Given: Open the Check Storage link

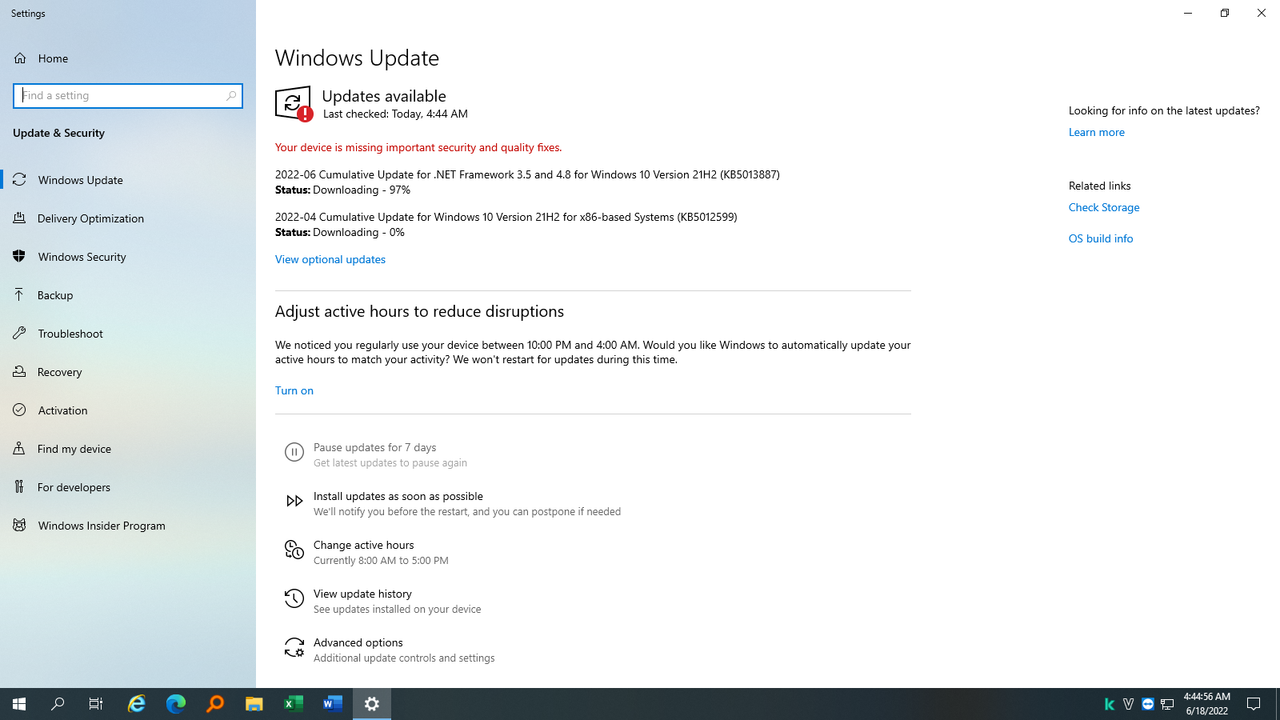Looking at the screenshot, I should 1104,208.
